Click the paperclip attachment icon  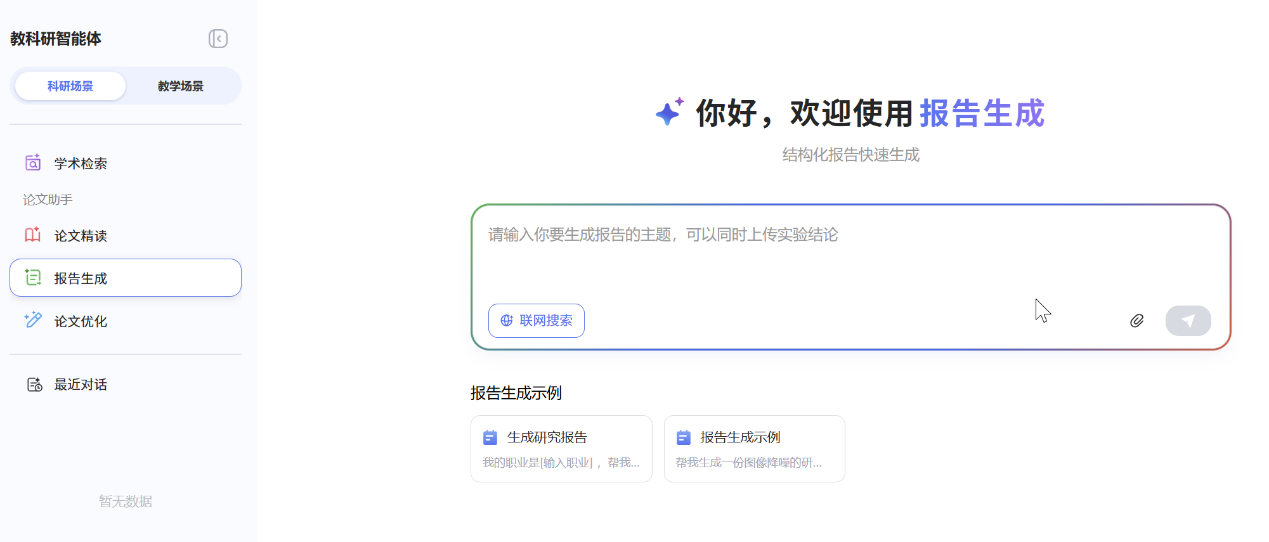pyautogui.click(x=1137, y=321)
